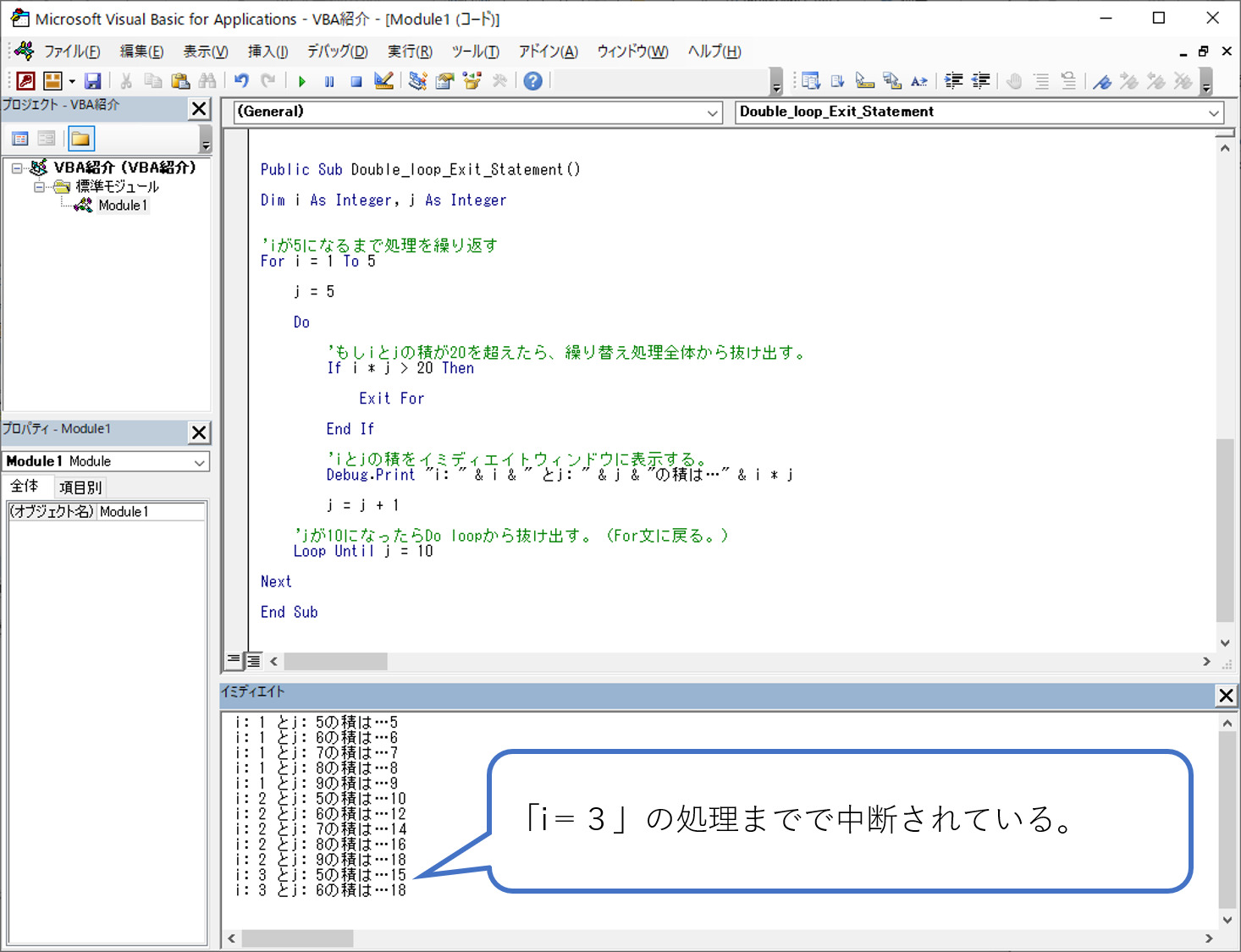This screenshot has height=952, width=1241.
Task: Enable Design Mode on the toolbar
Action: [383, 80]
